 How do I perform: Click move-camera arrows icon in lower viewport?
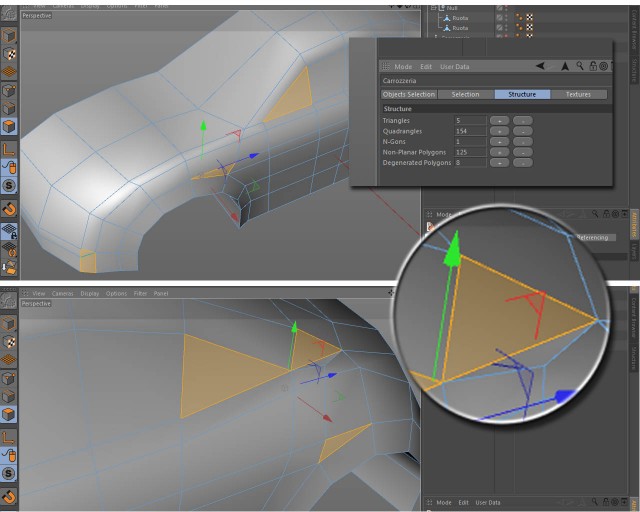click(x=391, y=292)
